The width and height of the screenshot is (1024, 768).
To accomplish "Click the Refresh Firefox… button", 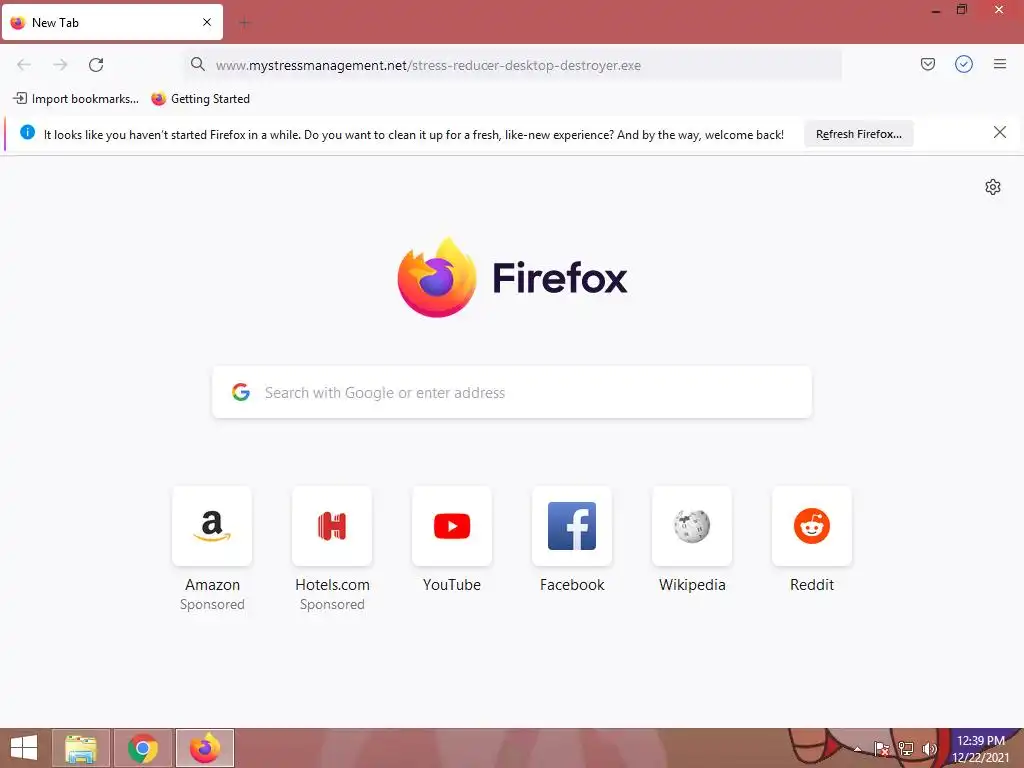I will pyautogui.click(x=858, y=134).
